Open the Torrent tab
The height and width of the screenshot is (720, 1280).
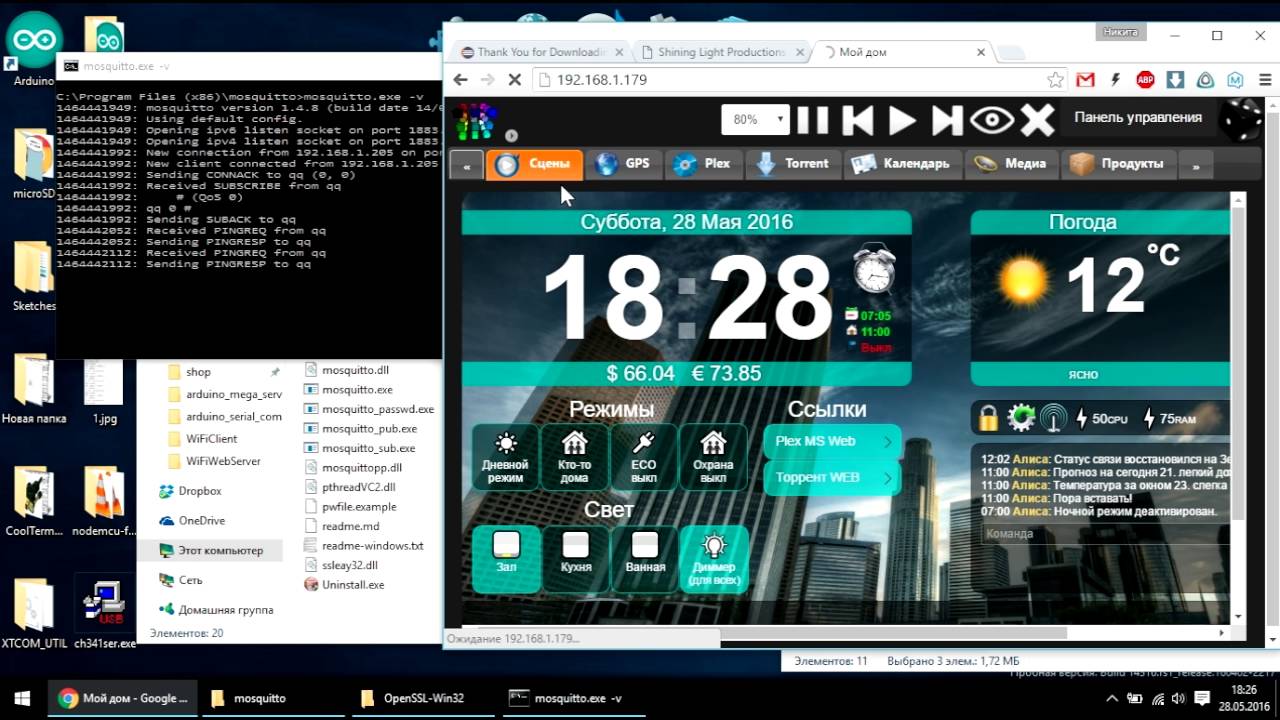coord(793,164)
